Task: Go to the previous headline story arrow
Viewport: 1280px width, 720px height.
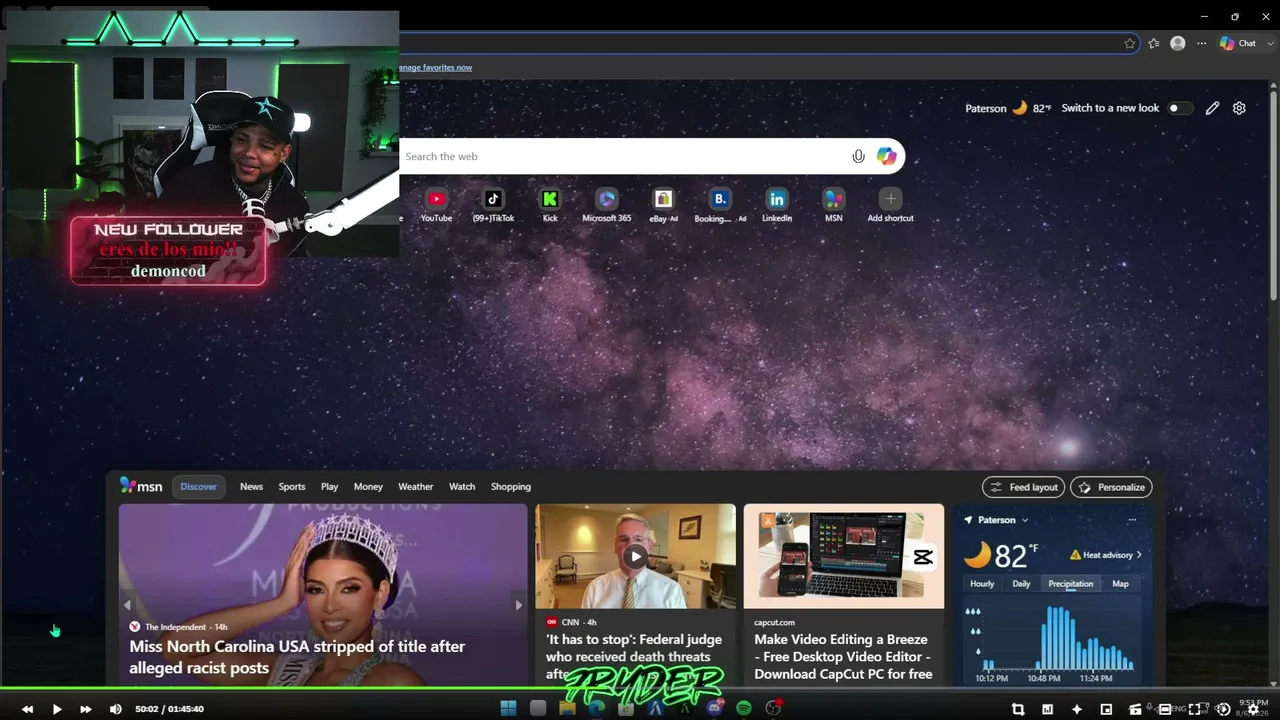Action: (x=127, y=605)
